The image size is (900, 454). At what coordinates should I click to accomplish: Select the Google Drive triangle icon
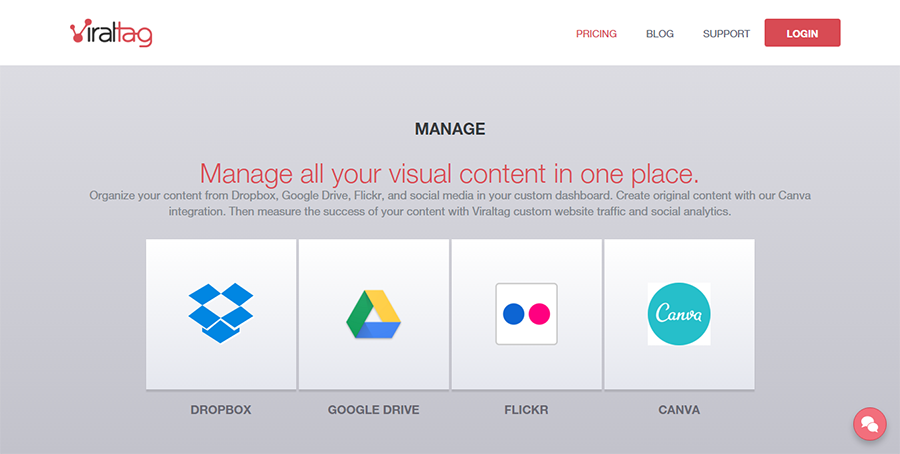click(x=374, y=314)
